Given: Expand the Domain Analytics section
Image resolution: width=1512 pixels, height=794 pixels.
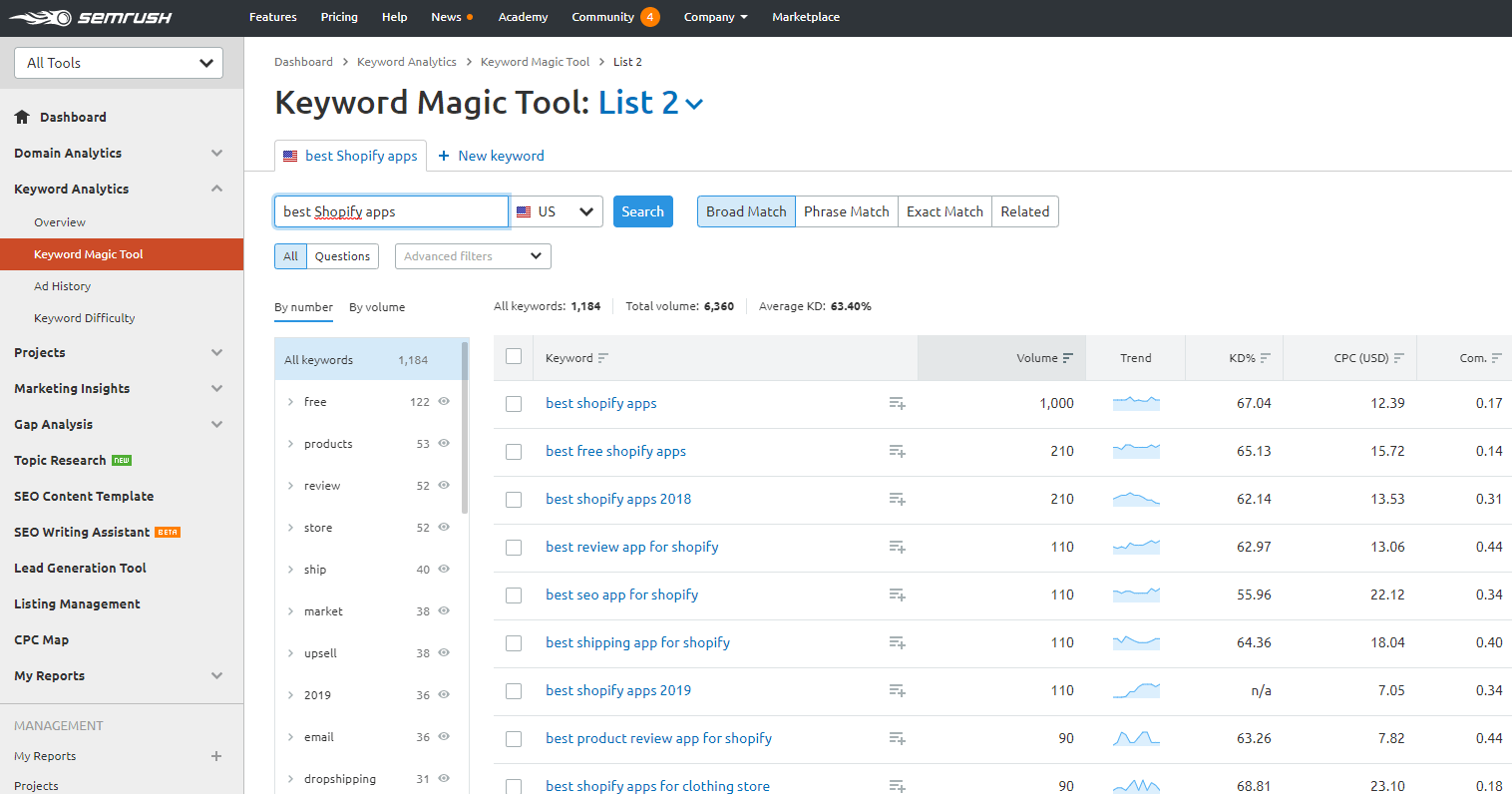Looking at the screenshot, I should point(216,153).
